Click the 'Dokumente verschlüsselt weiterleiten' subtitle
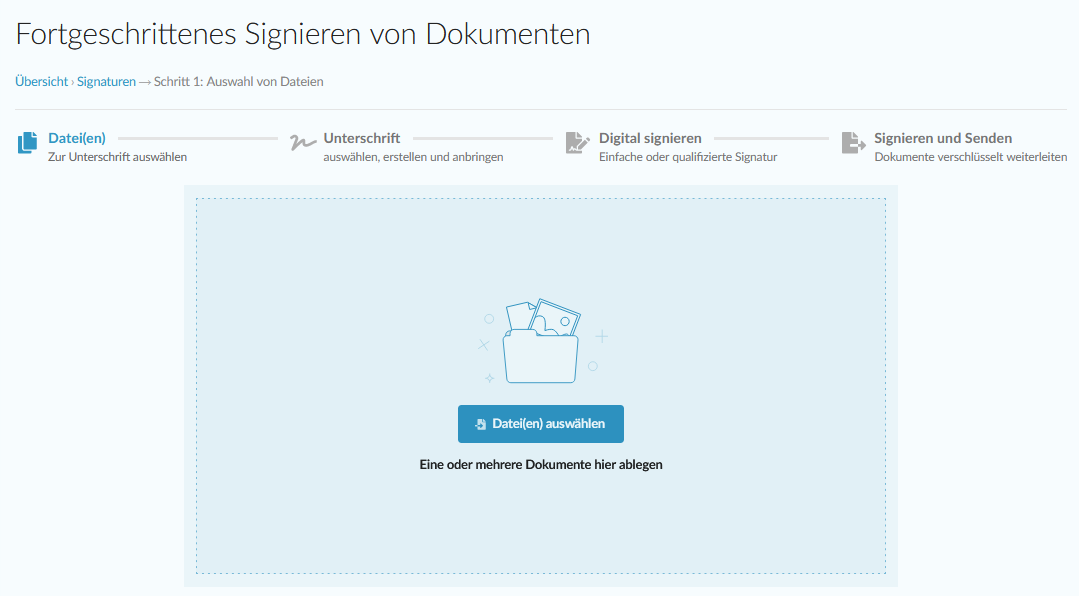The width and height of the screenshot is (1079, 596). [x=970, y=157]
